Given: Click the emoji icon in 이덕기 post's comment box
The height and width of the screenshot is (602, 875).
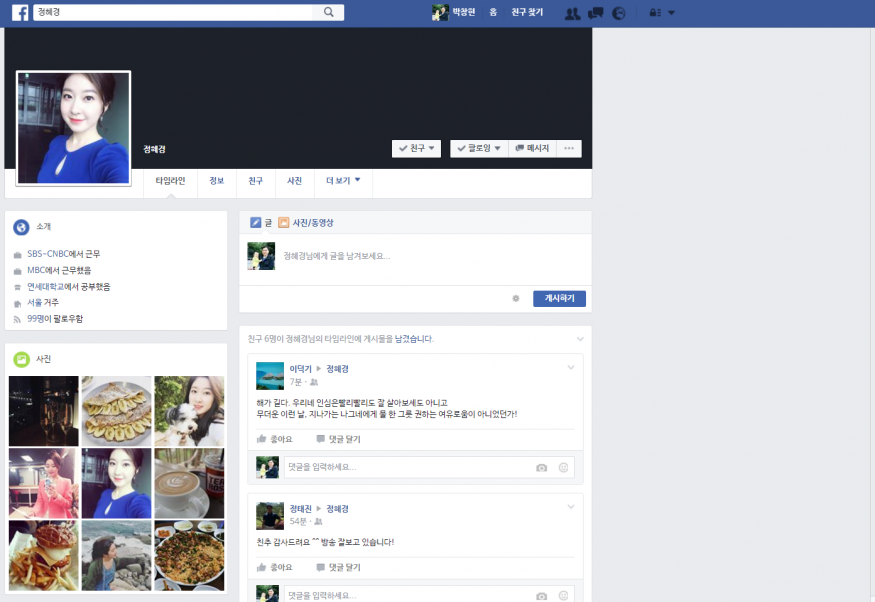Looking at the screenshot, I should coord(563,467).
